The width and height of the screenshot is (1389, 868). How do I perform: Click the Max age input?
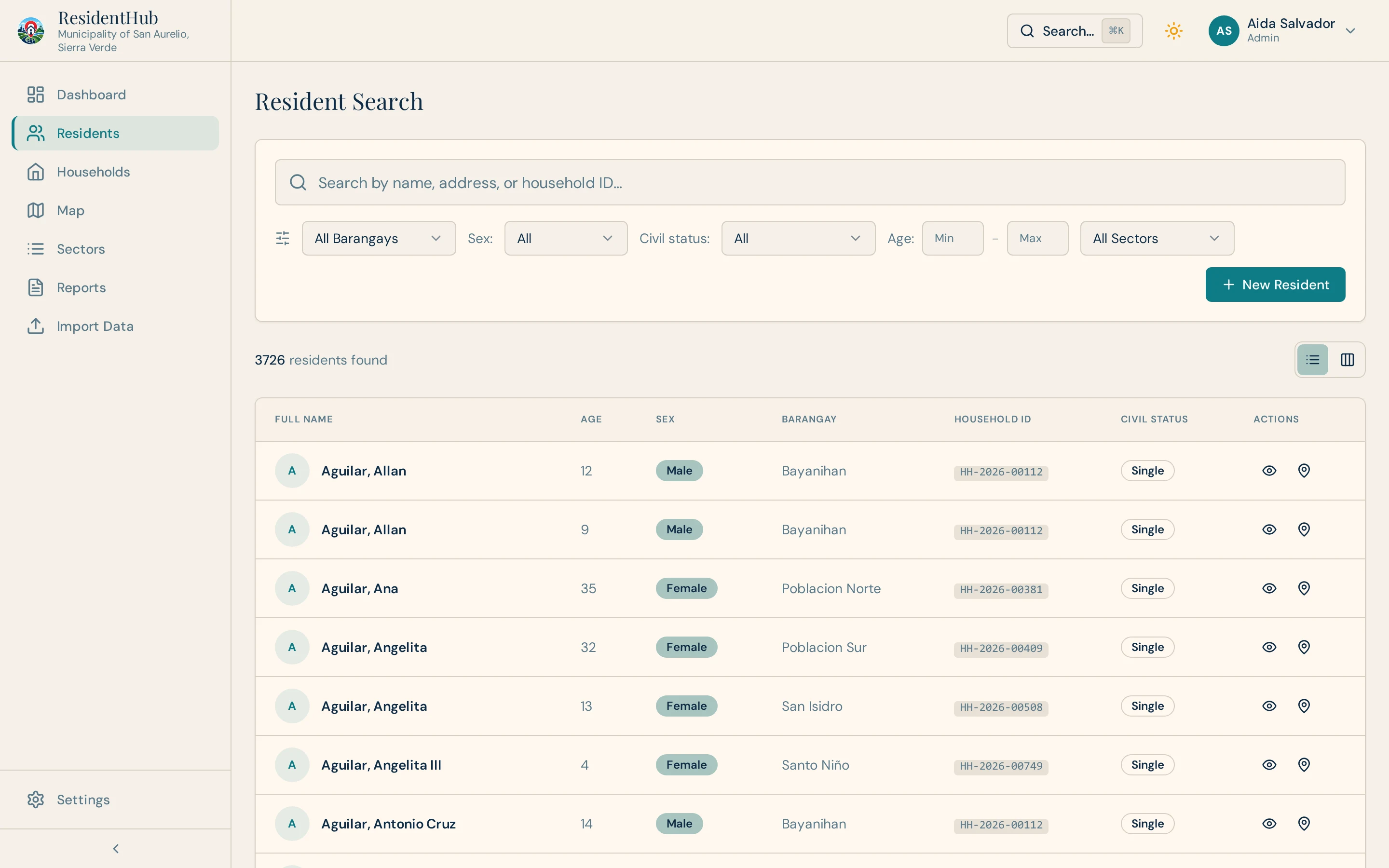point(1038,238)
